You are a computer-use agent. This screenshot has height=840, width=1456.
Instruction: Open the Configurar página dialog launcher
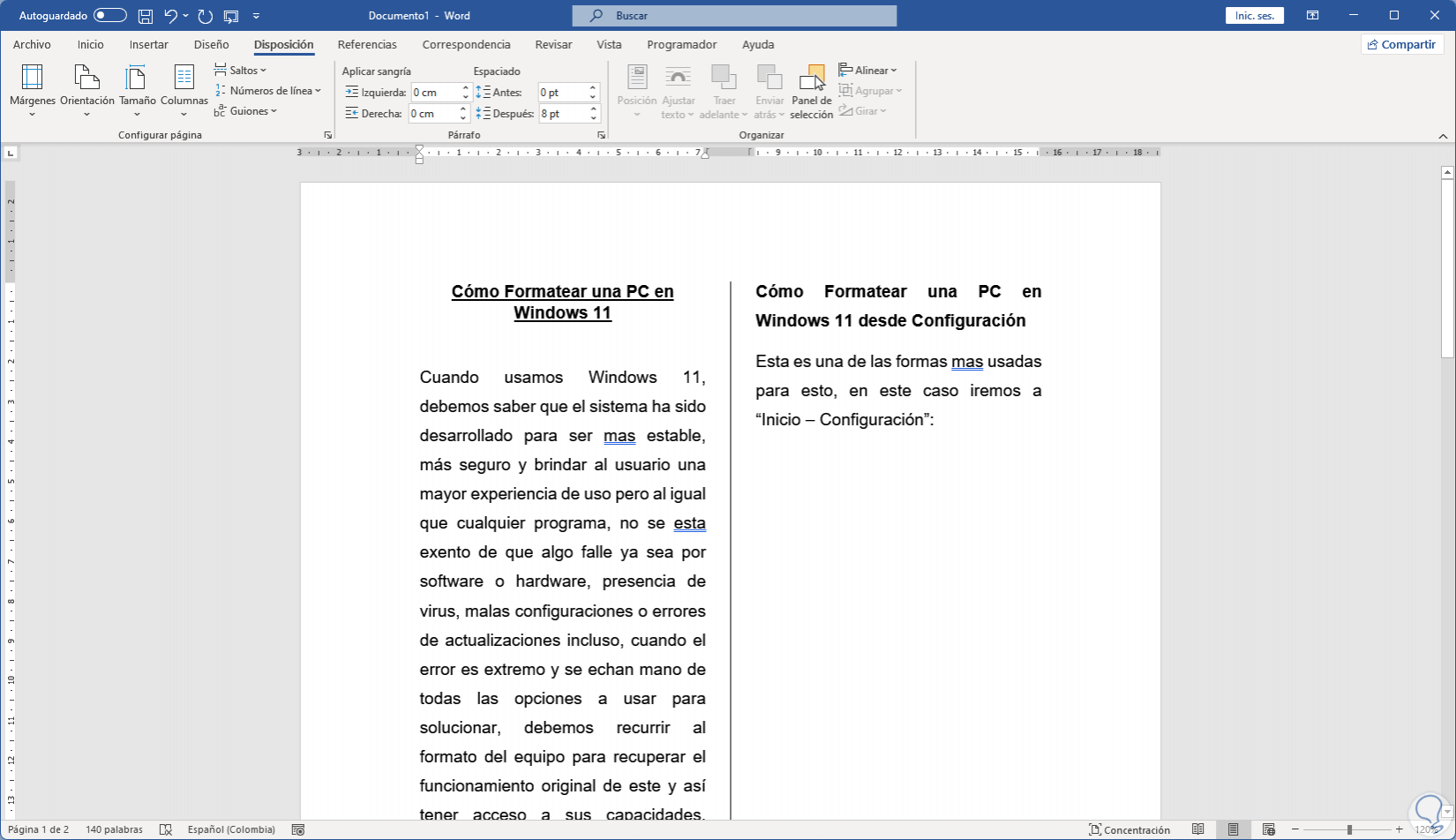328,135
